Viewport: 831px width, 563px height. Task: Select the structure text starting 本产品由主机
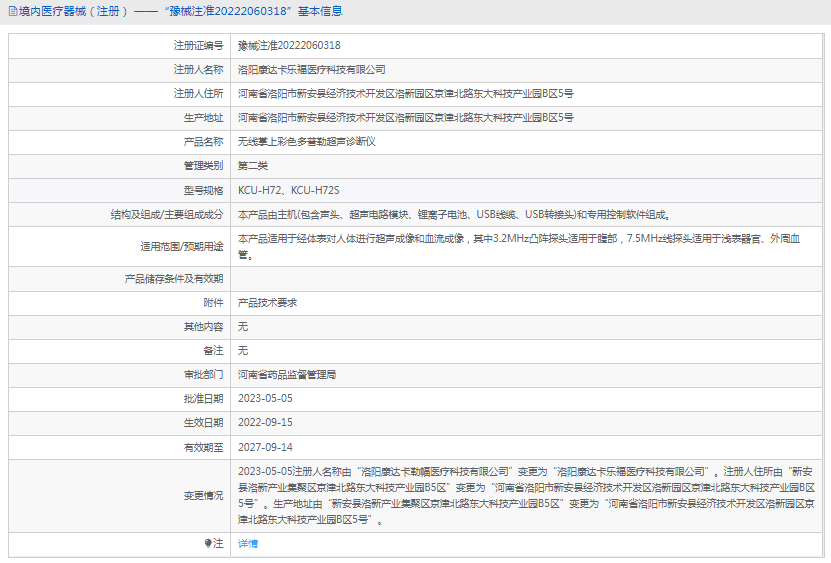[454, 215]
